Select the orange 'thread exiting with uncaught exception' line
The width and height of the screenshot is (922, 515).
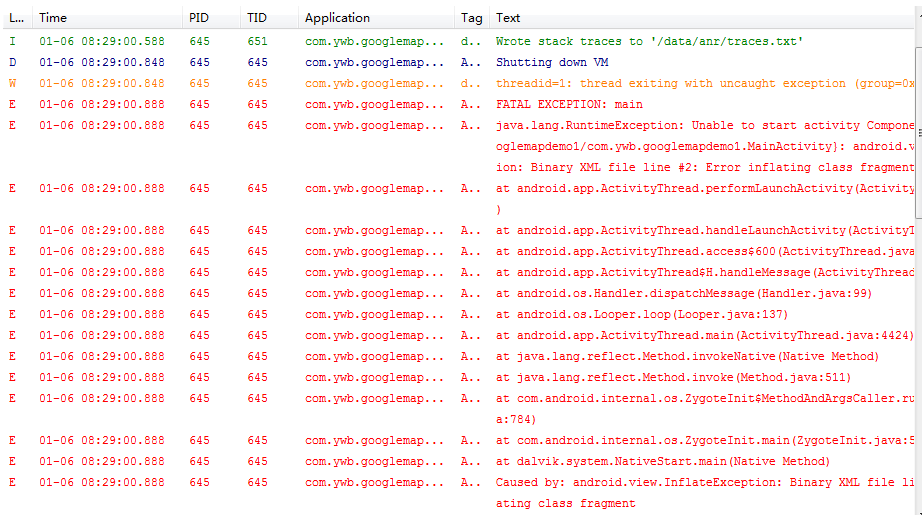pyautogui.click(x=459, y=83)
